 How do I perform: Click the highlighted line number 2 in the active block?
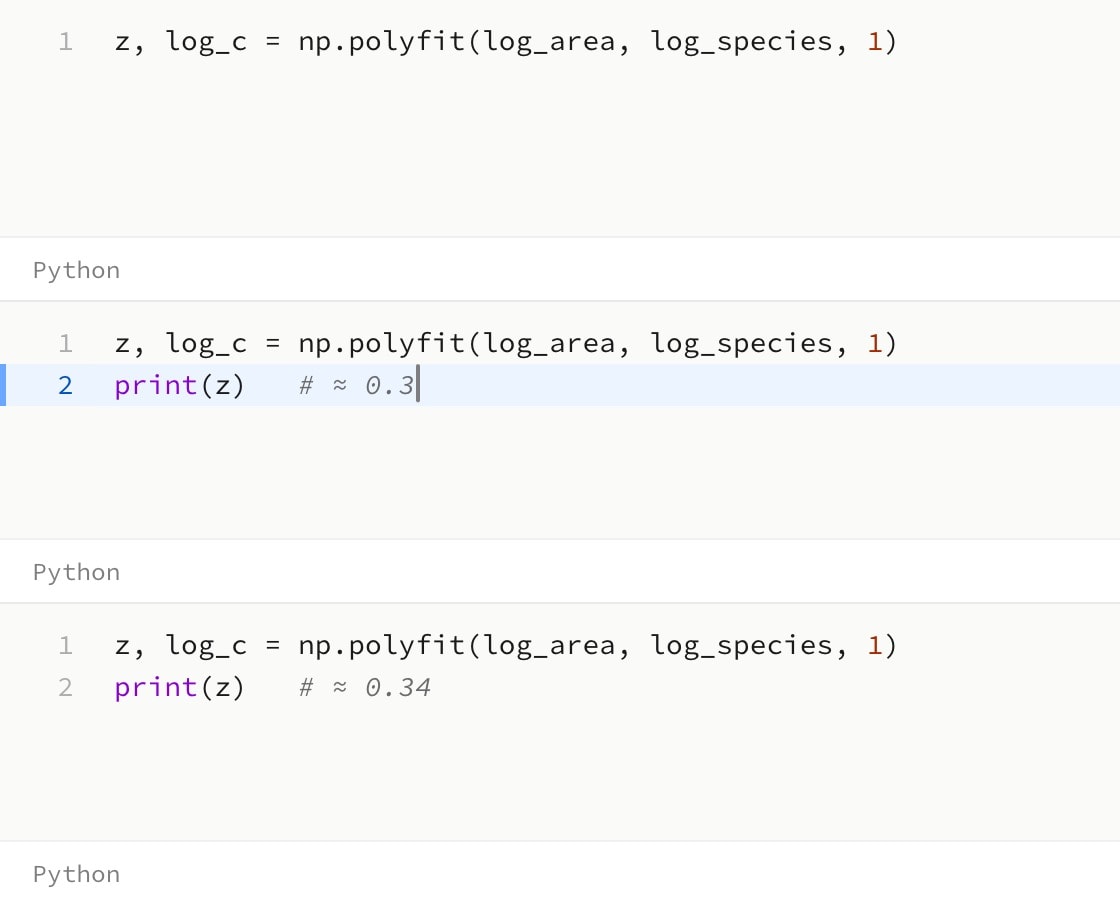coord(66,386)
